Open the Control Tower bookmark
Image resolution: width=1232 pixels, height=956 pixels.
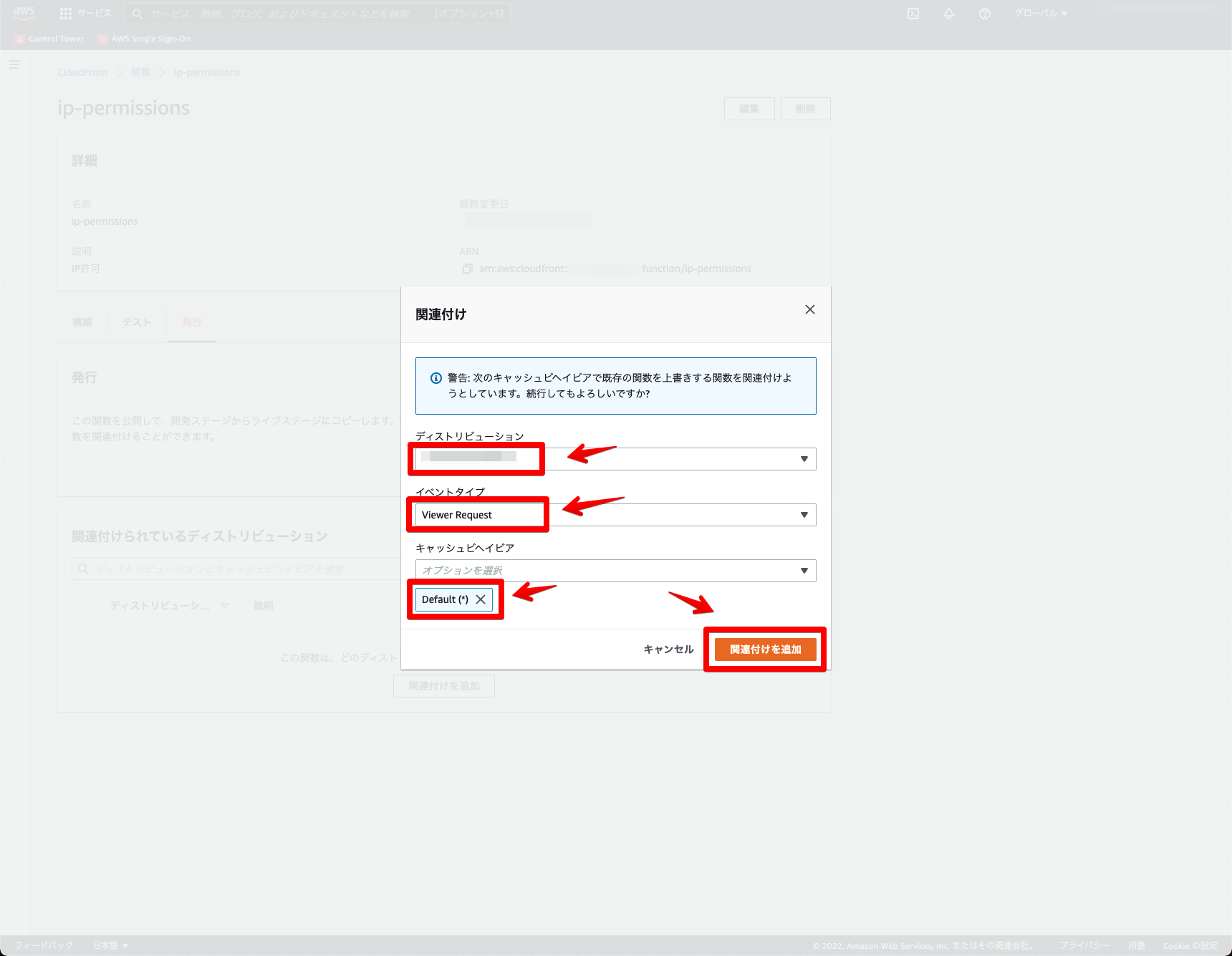click(49, 39)
